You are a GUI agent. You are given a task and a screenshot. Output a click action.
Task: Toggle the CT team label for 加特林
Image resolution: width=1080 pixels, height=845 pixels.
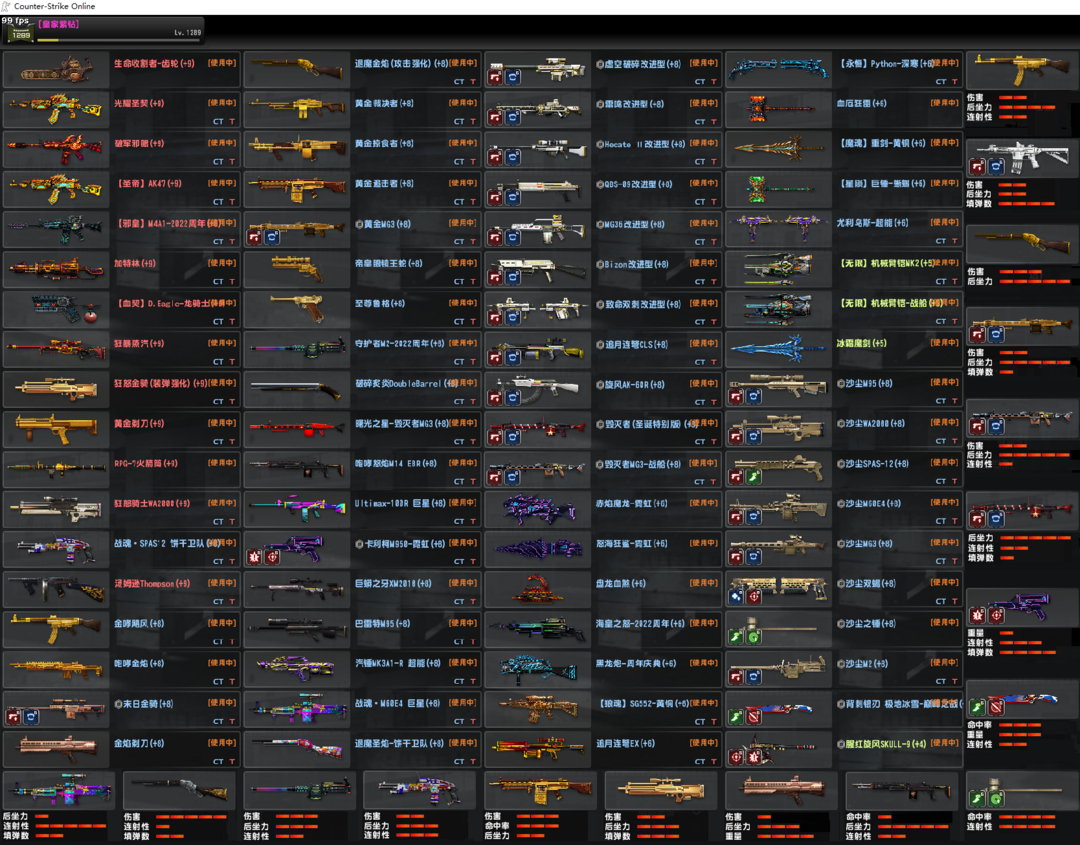(x=217, y=281)
